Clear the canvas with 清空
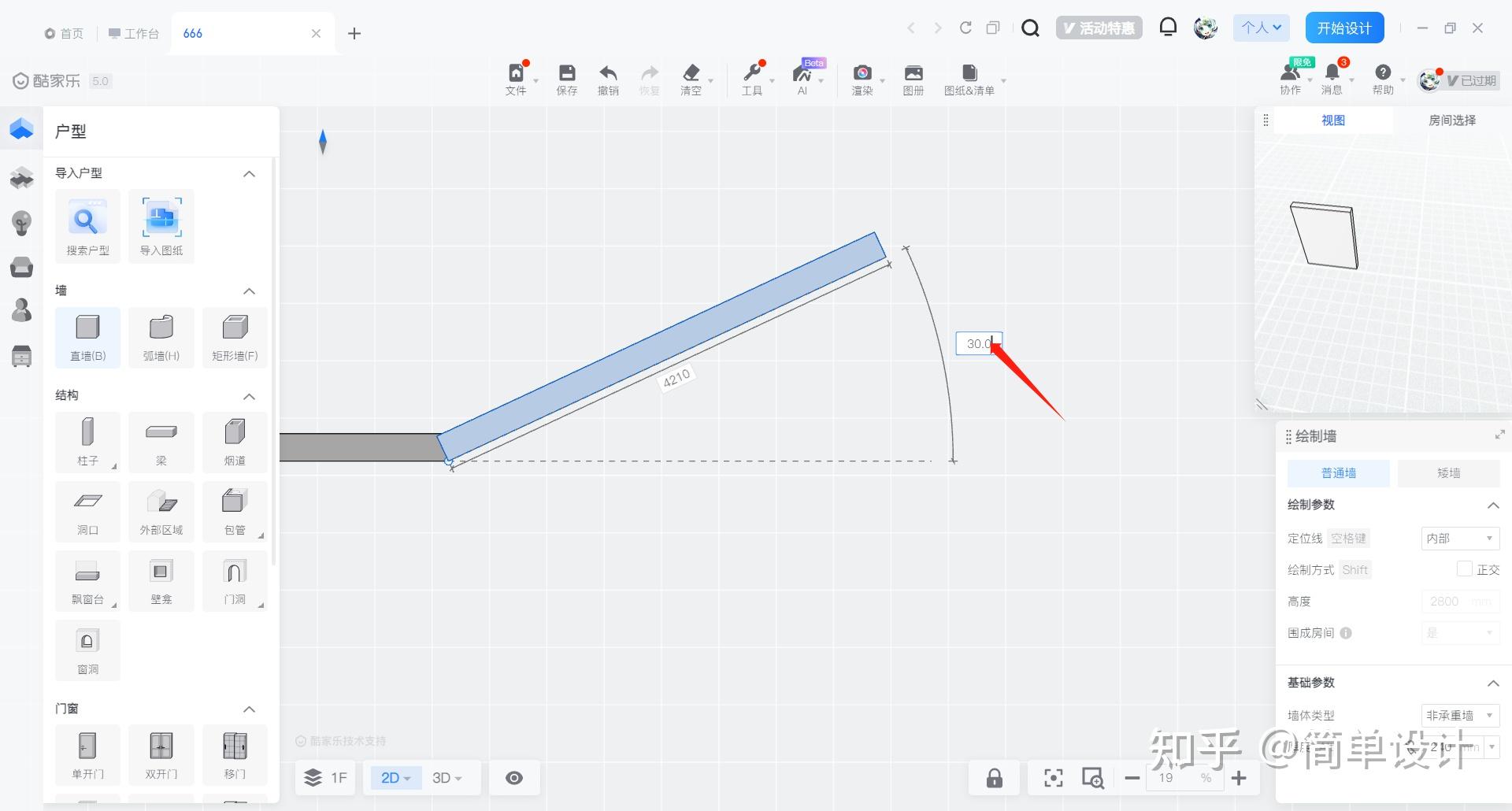This screenshot has width=1512, height=811. tap(691, 80)
